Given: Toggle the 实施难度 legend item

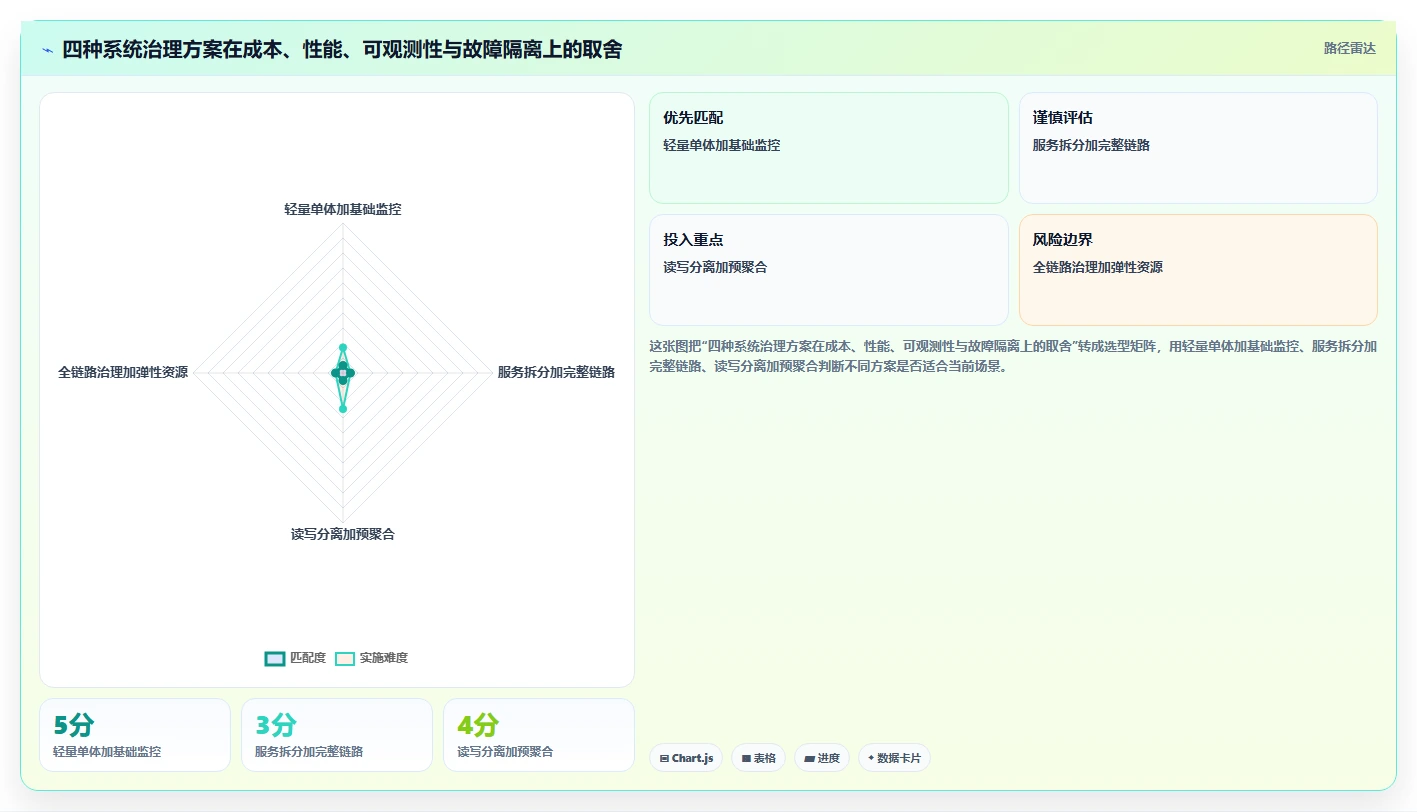Looking at the screenshot, I should [371, 658].
